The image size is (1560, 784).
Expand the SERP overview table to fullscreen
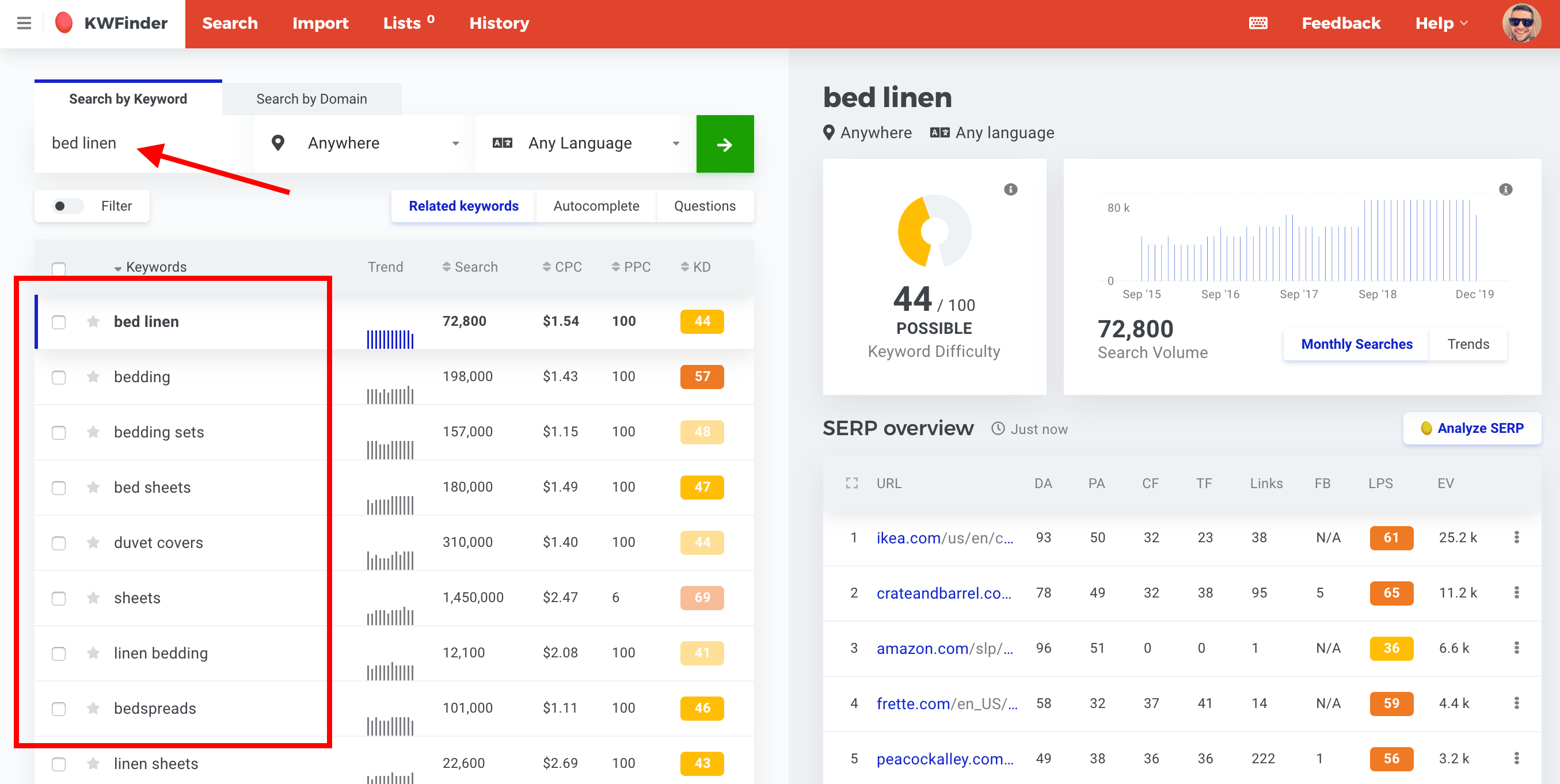coord(851,482)
